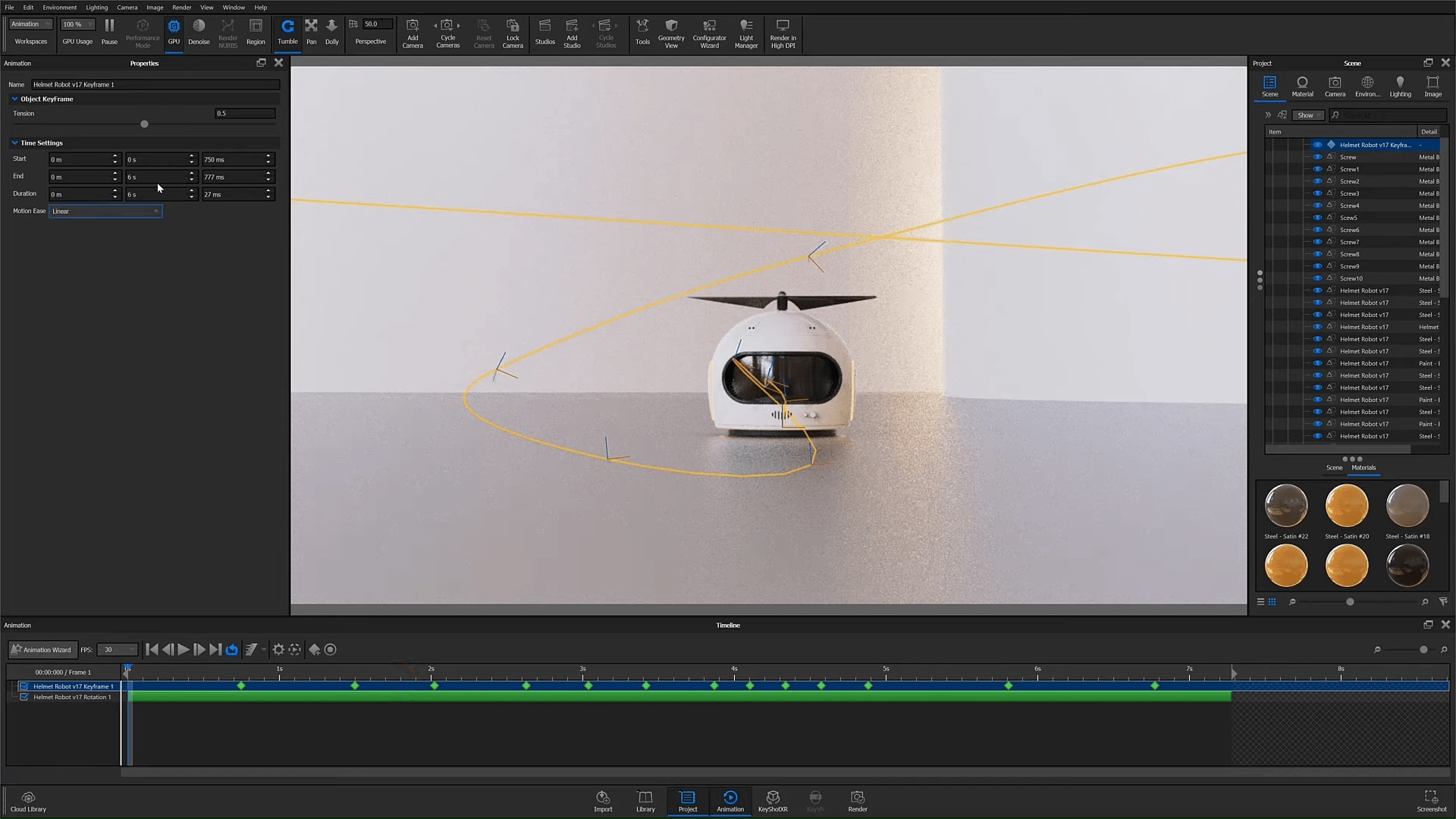Image resolution: width=1456 pixels, height=819 pixels.
Task: Click the Tension slider handle
Action: point(144,124)
